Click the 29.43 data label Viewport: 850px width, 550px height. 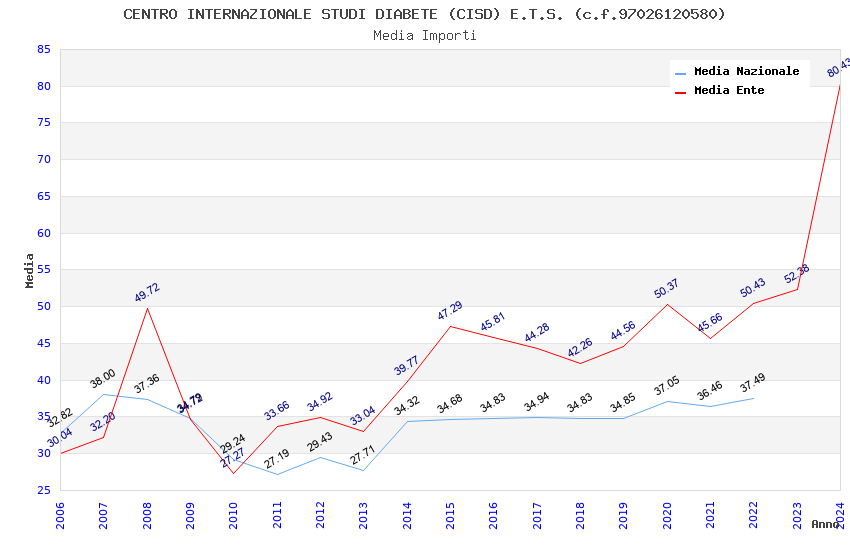coord(320,442)
